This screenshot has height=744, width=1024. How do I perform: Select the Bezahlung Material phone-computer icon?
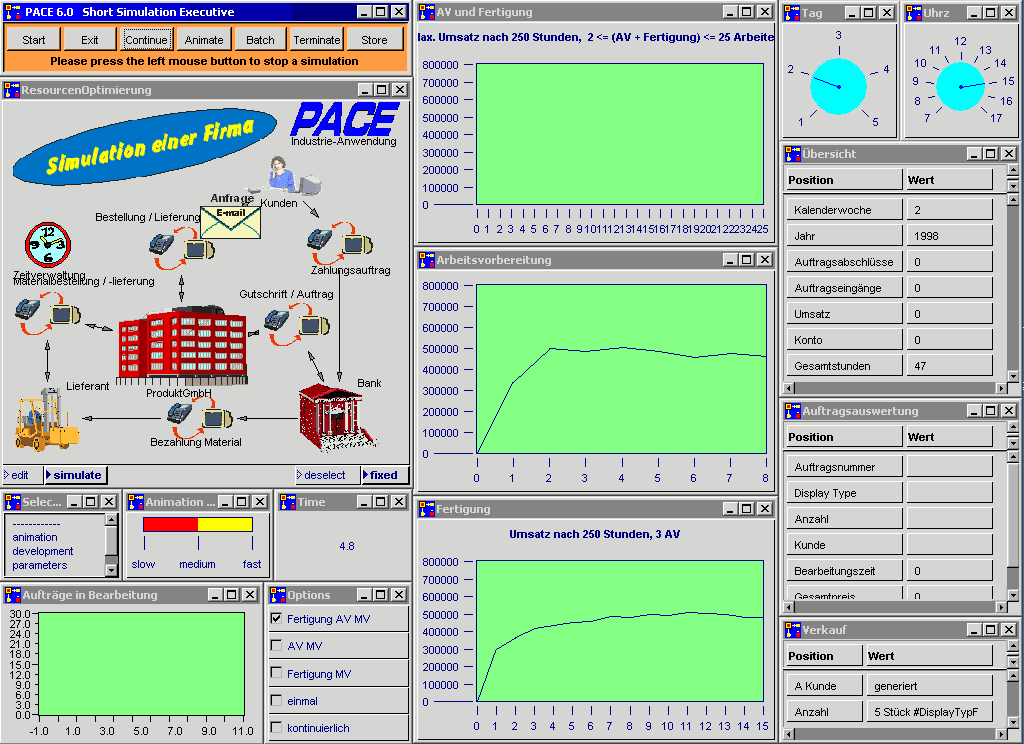(x=199, y=418)
